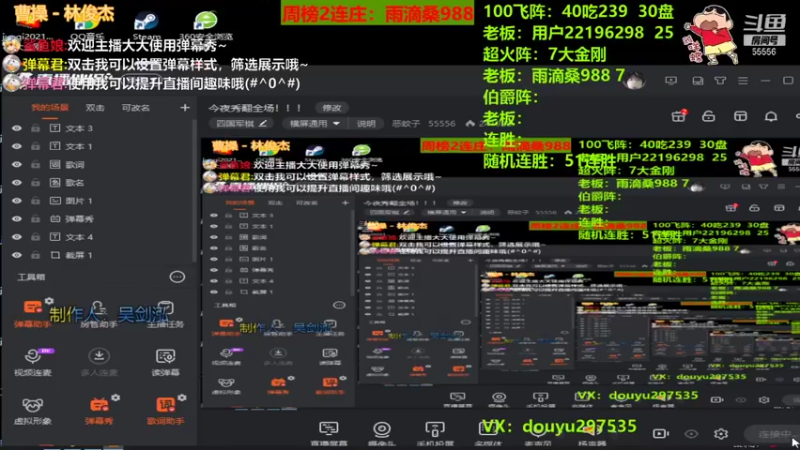Click the 今夜秀翻全场 stream title in outermost window
The width and height of the screenshot is (800, 450).
coord(255,108)
